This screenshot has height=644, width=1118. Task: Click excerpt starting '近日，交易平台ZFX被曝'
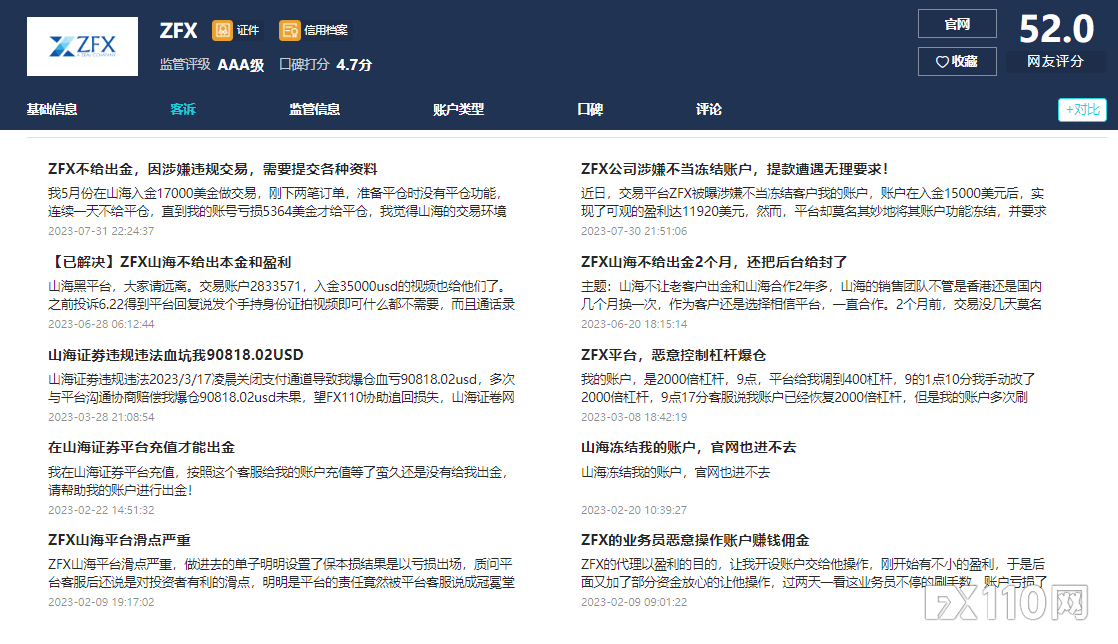(x=814, y=203)
